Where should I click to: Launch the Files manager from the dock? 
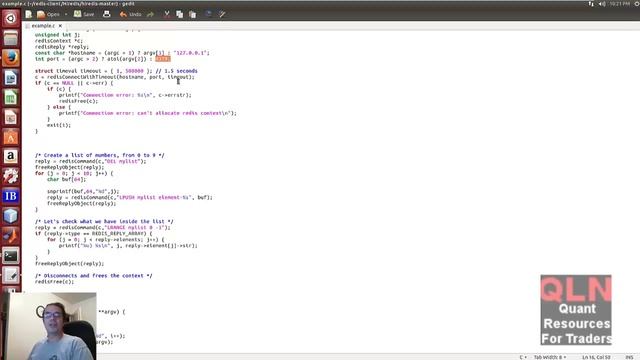(x=11, y=38)
